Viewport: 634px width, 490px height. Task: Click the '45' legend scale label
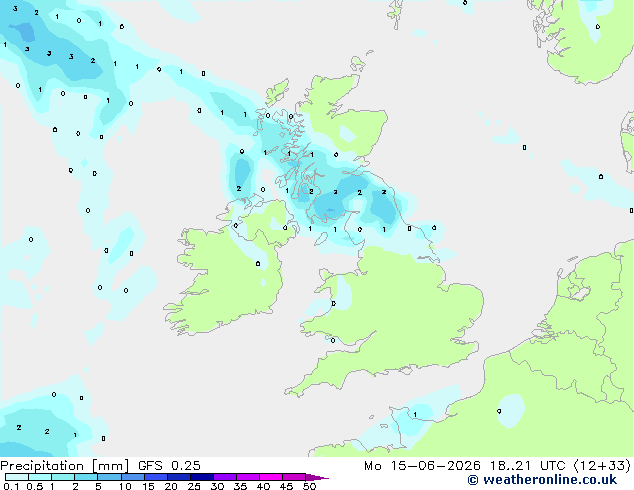click(x=286, y=486)
